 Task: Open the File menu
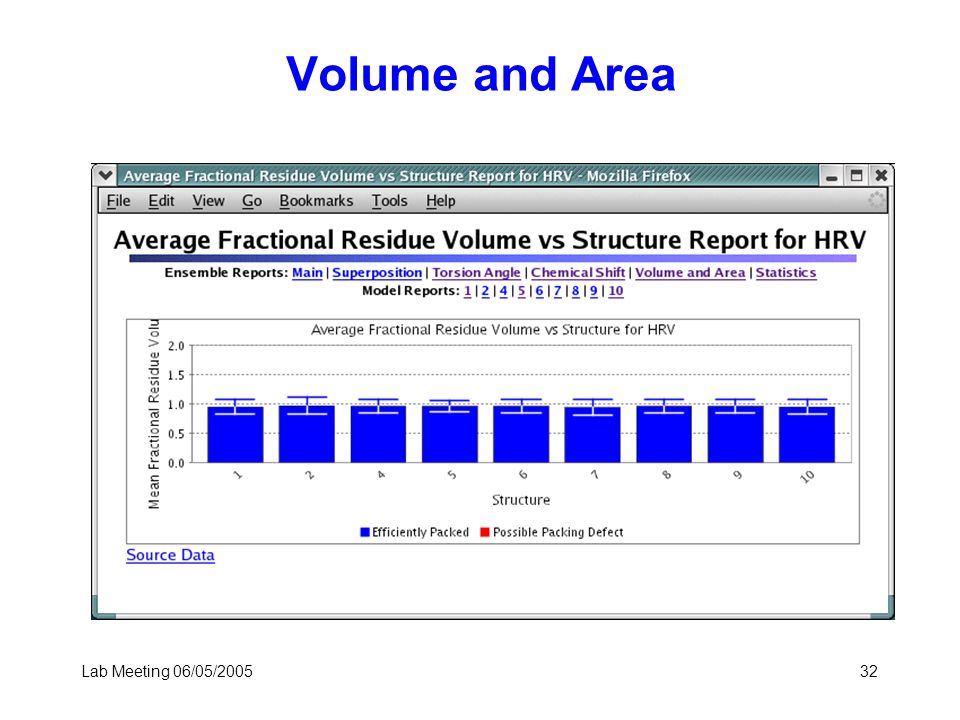coord(118,201)
